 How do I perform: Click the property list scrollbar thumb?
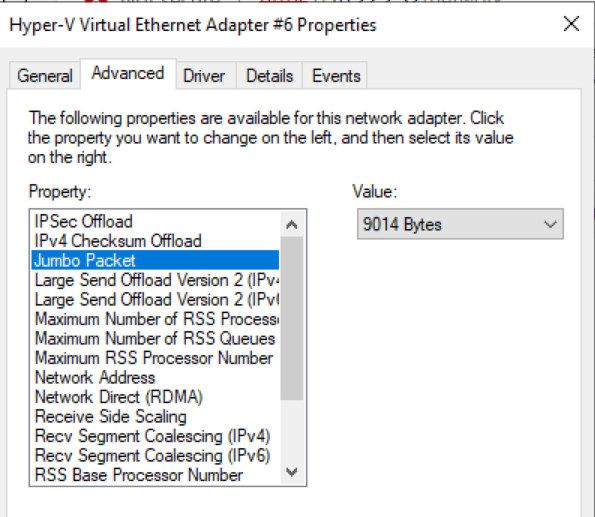click(291, 318)
